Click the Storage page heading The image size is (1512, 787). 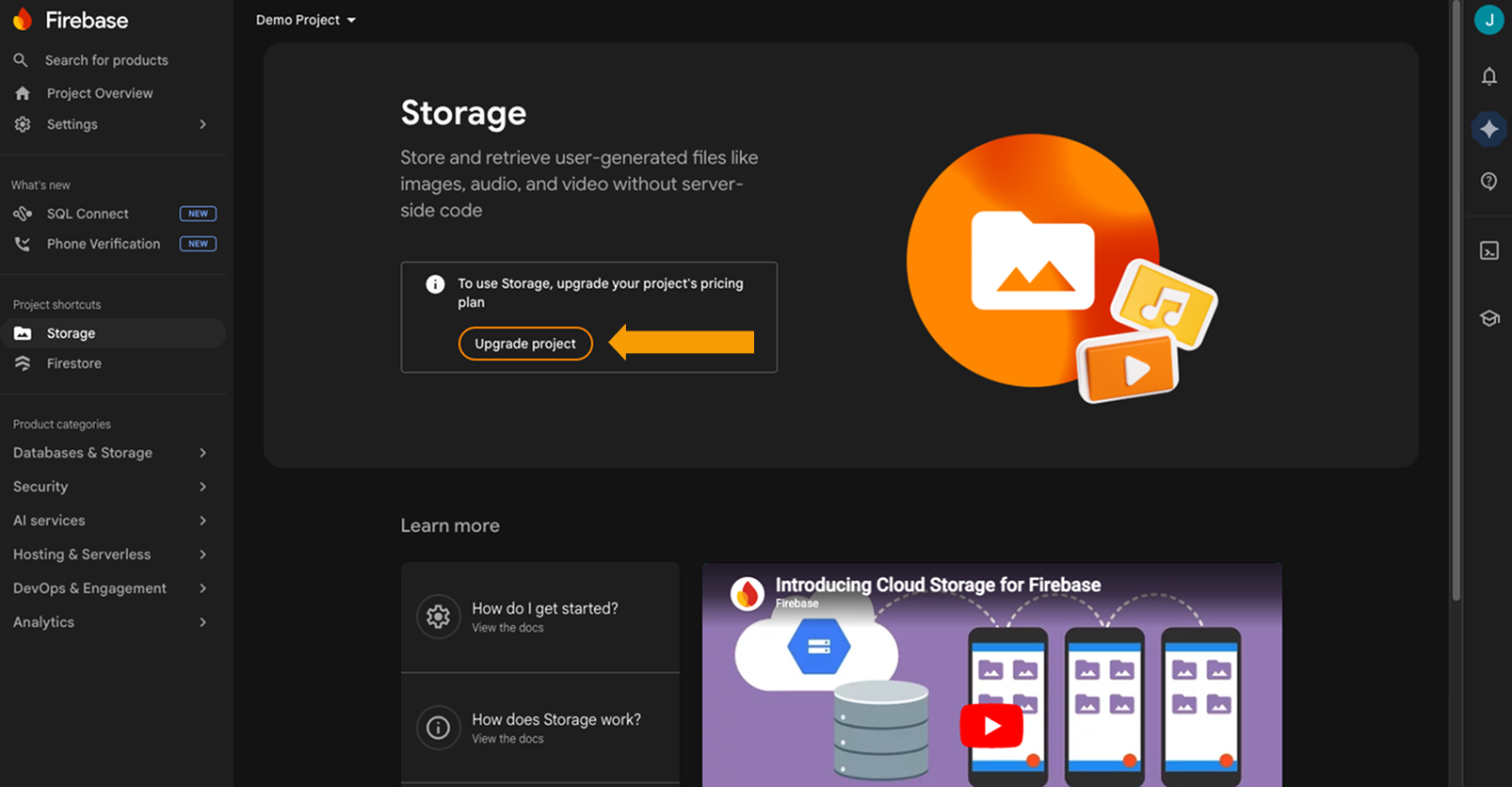(463, 113)
